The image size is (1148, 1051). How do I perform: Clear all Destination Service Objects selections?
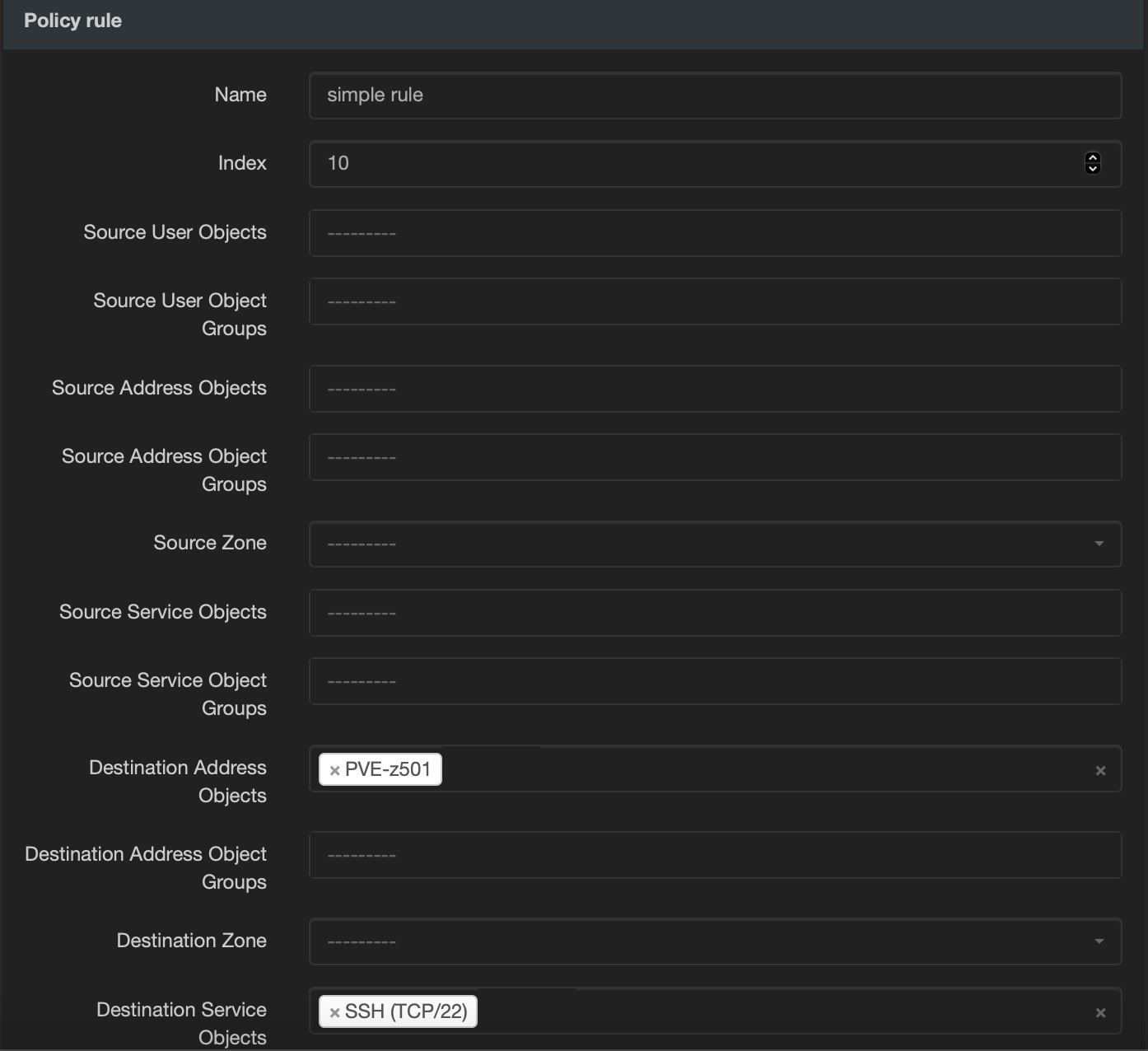click(x=1100, y=1011)
